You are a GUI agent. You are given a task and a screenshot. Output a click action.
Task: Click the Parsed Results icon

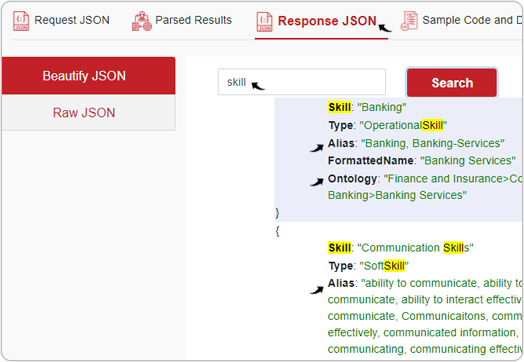tap(142, 21)
